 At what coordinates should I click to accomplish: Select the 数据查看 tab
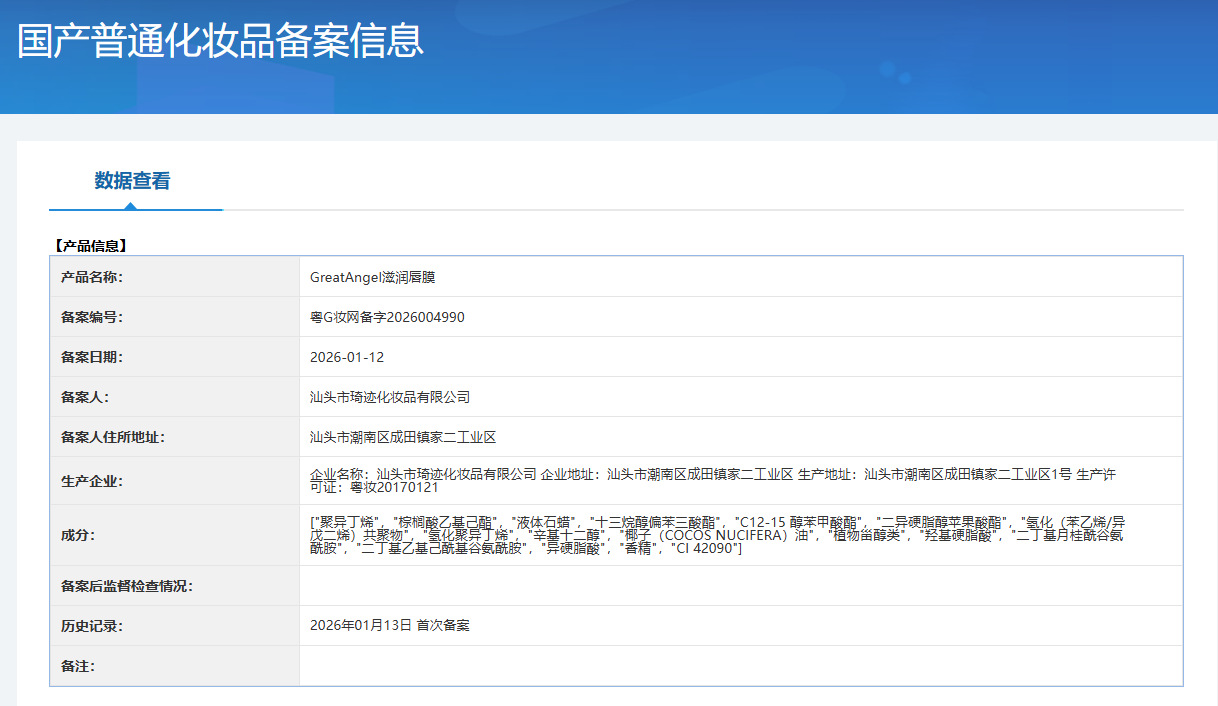click(x=133, y=181)
